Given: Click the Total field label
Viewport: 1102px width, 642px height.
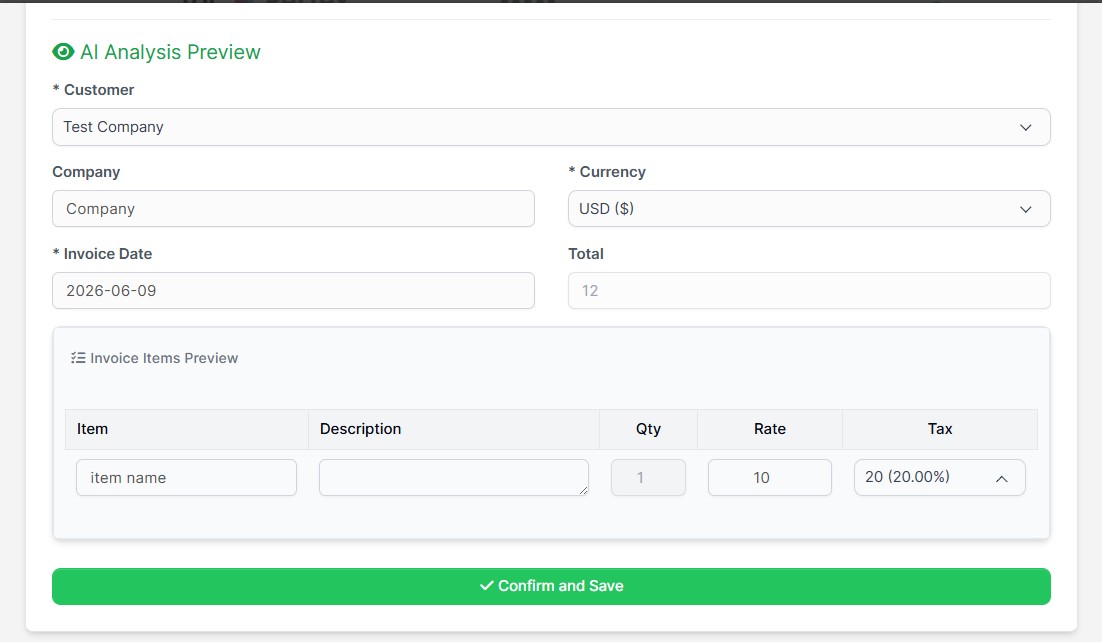Looking at the screenshot, I should (x=585, y=254).
